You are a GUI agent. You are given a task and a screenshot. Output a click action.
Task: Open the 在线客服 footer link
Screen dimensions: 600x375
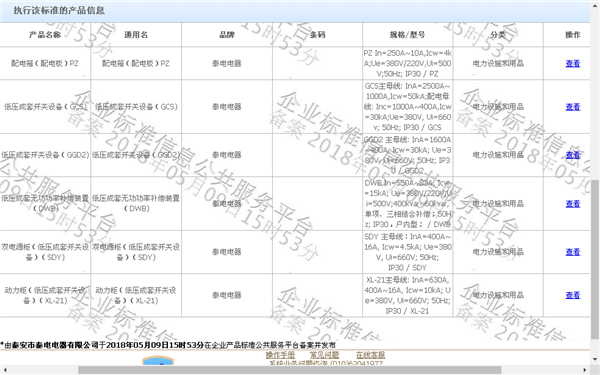(x=370, y=355)
